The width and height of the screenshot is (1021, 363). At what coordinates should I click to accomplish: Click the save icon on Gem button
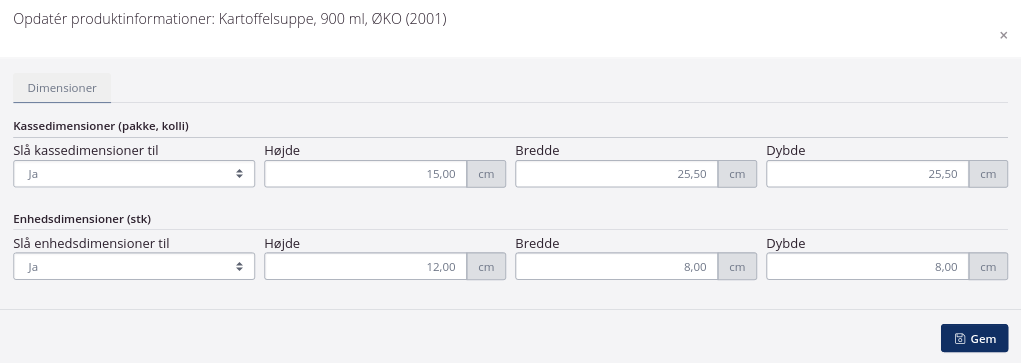[960, 339]
